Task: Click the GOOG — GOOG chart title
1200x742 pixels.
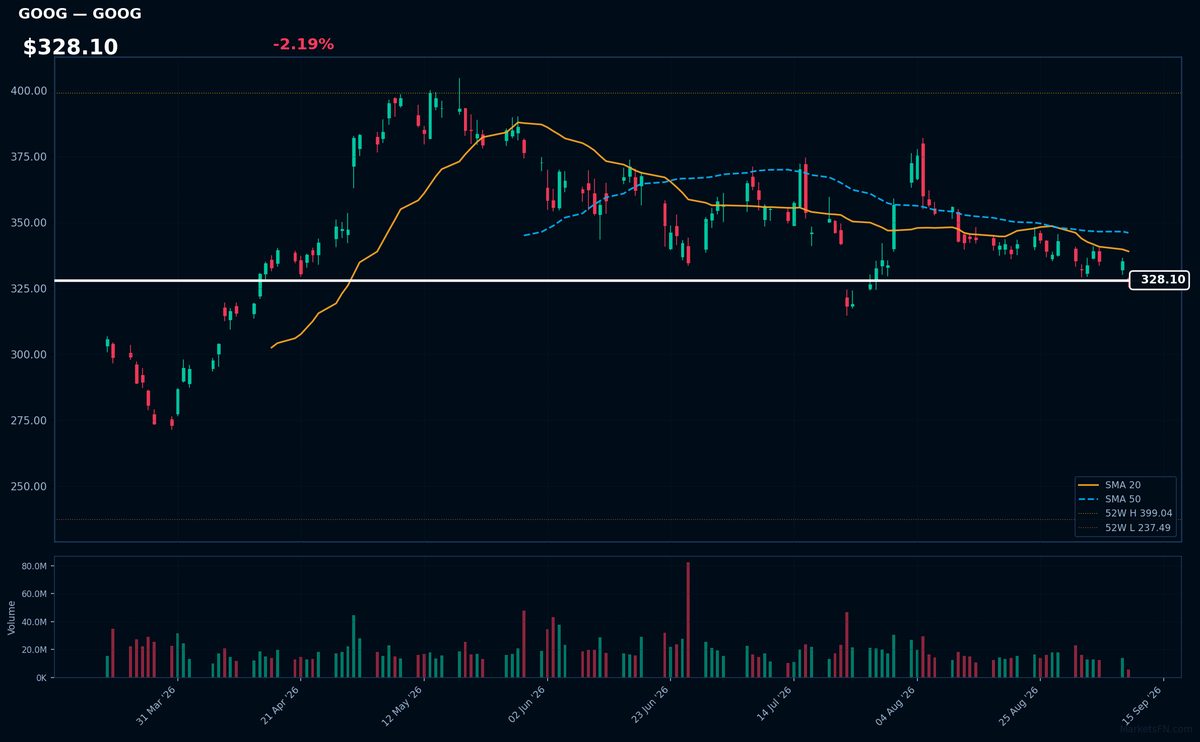Action: 80,14
